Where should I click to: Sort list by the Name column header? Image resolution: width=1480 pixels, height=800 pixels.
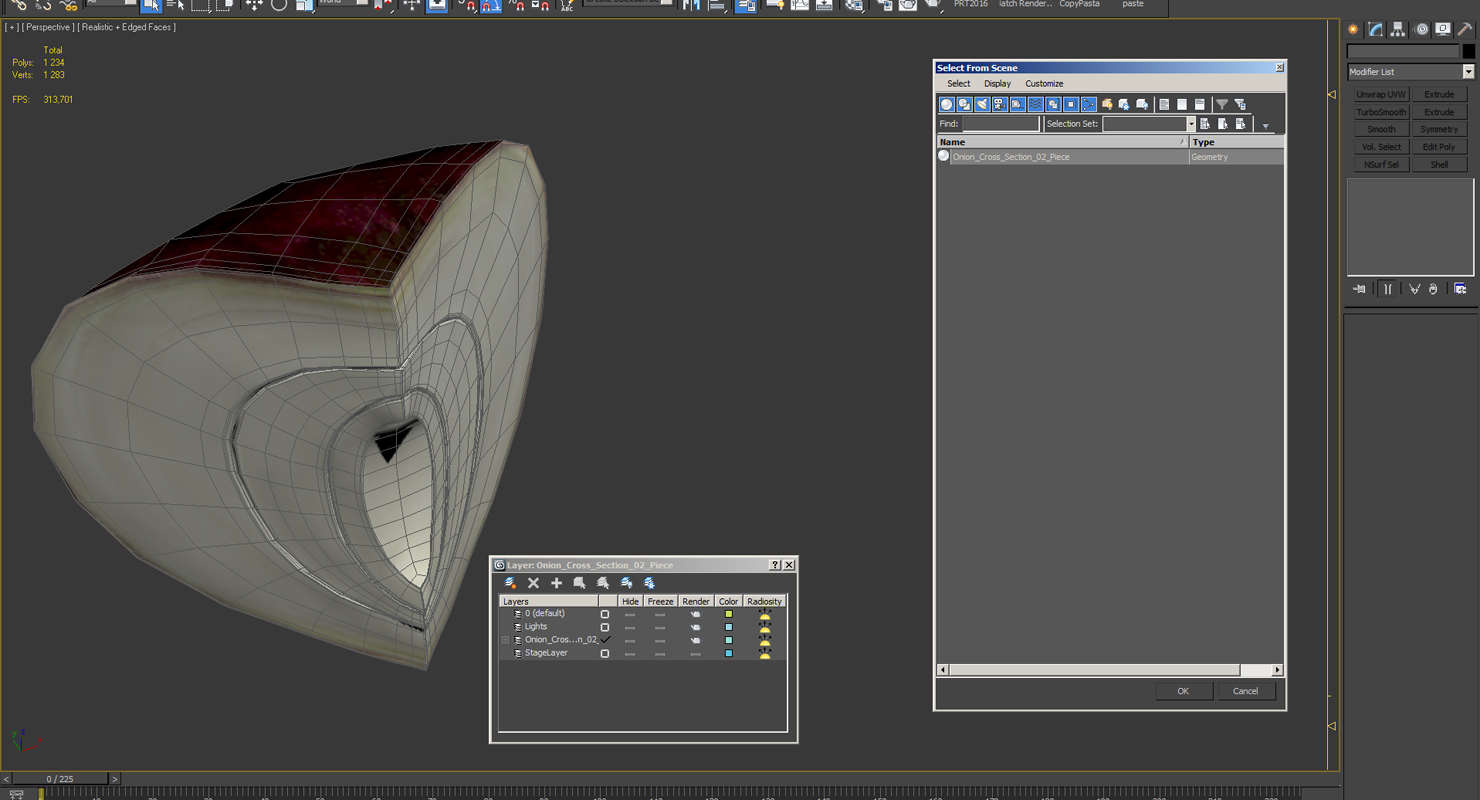(1062, 142)
